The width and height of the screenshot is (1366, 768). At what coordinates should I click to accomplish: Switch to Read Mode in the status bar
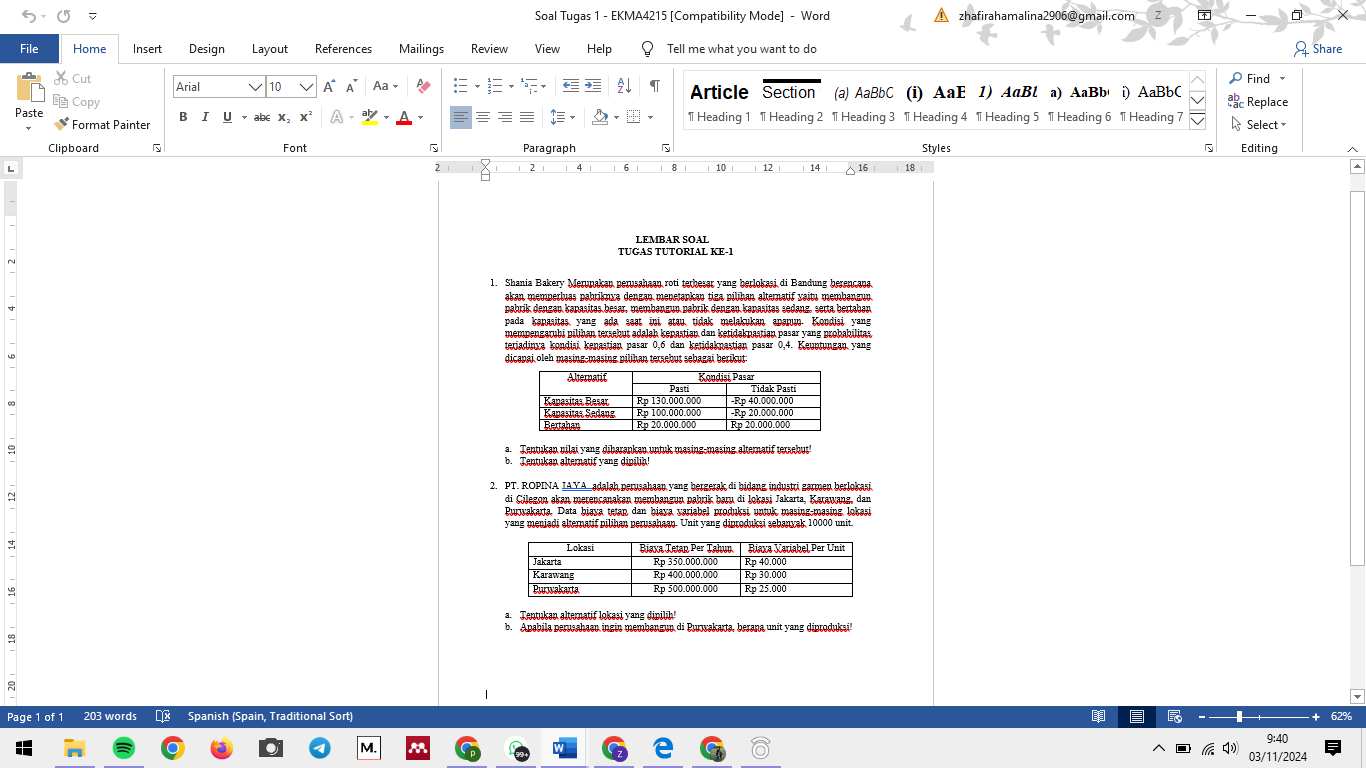1099,717
